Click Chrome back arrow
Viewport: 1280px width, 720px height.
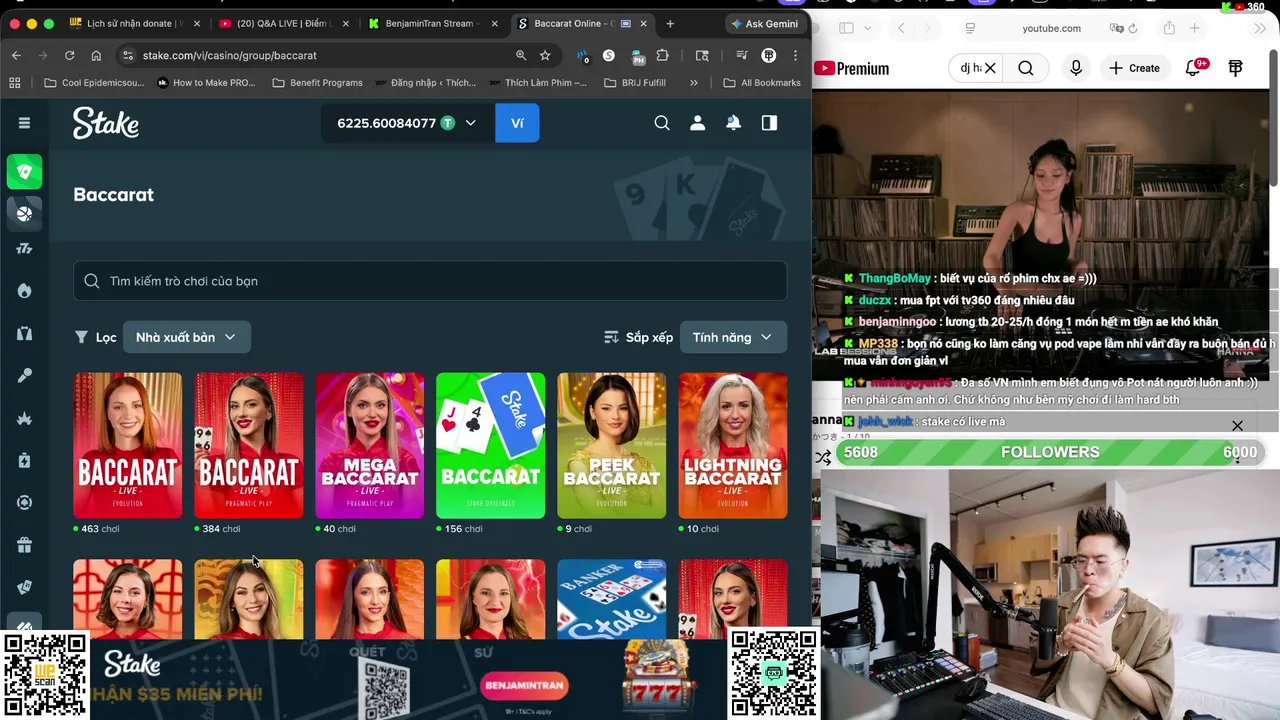[x=16, y=55]
